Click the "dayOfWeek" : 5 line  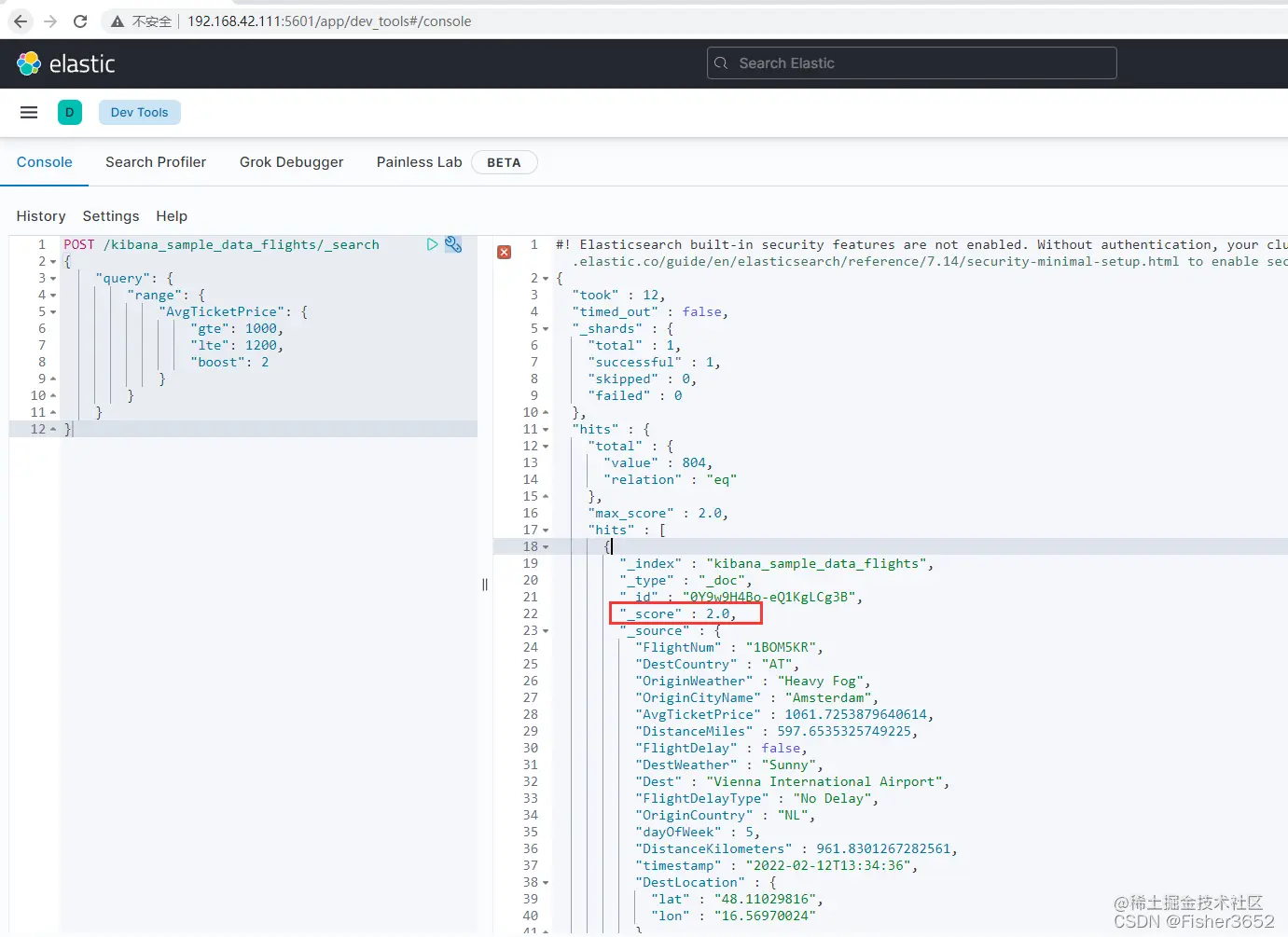pos(698,832)
